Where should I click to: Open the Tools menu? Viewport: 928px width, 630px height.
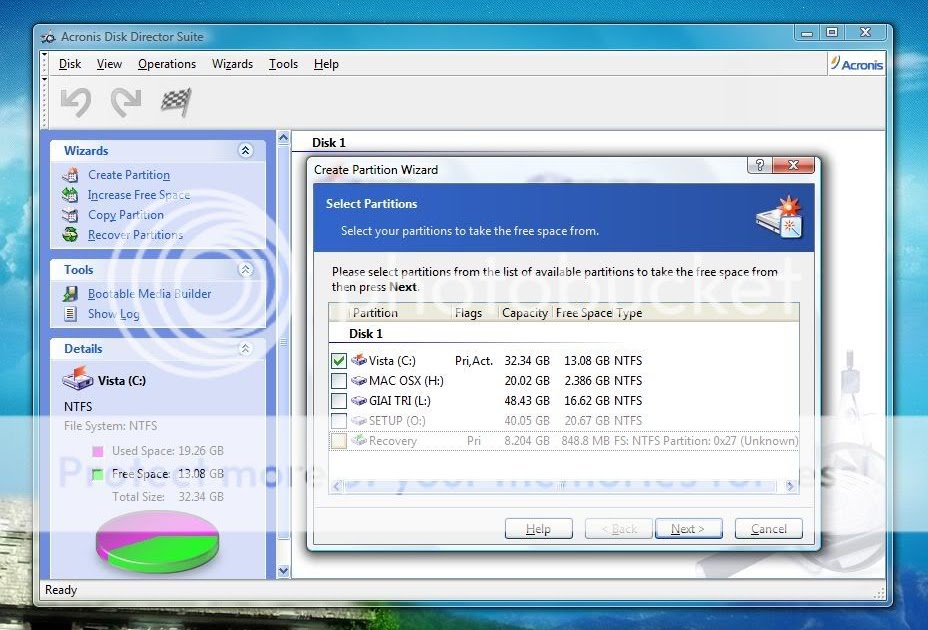coord(283,64)
